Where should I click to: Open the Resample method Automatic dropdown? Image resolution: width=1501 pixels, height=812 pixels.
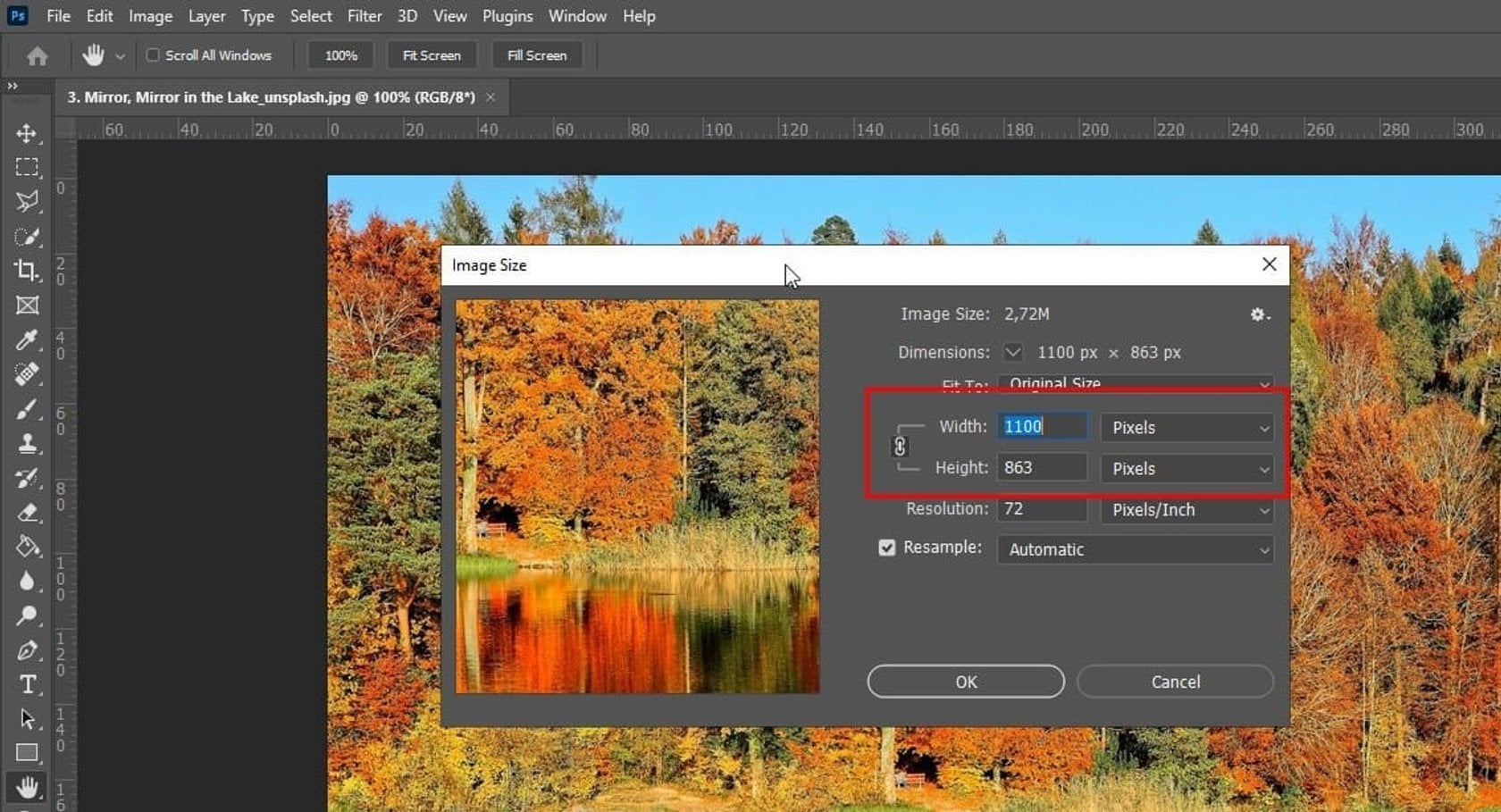click(x=1135, y=549)
